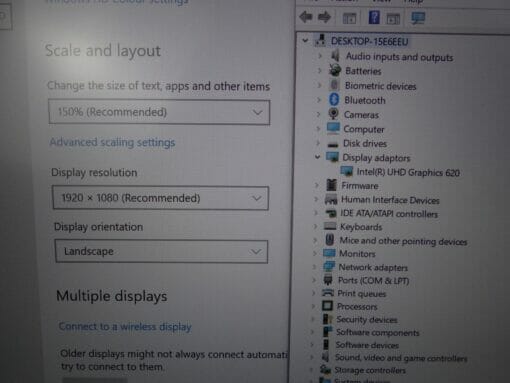Expand the Keyboards category arrow
Viewport: 510px width, 383px height.
tap(316, 226)
